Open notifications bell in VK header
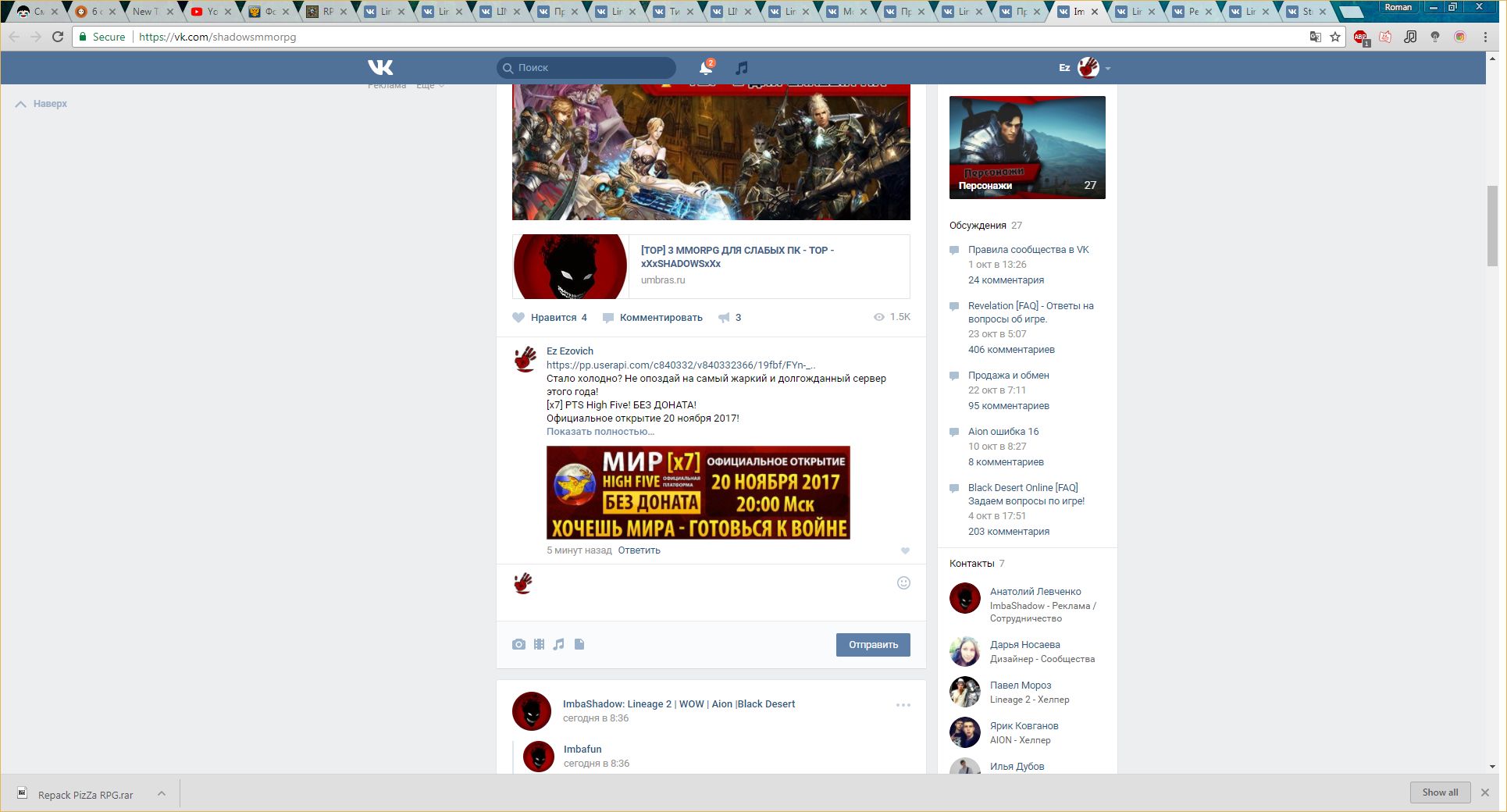Viewport: 1507px width, 812px height. tap(706, 68)
